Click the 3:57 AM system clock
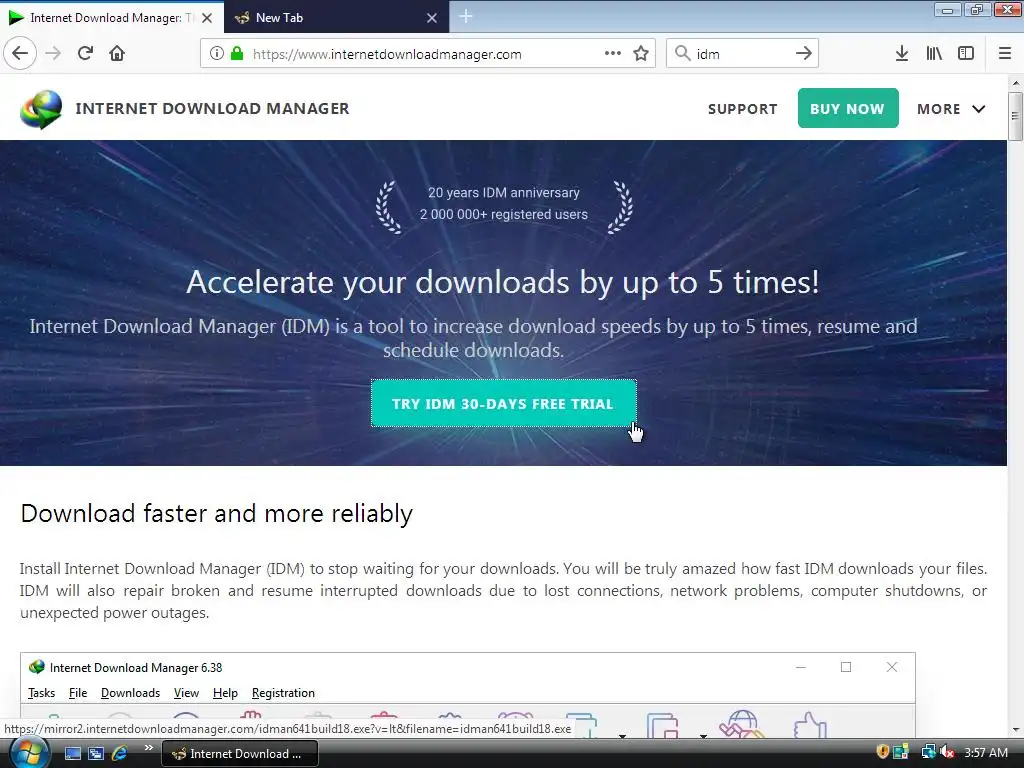Viewport: 1024px width, 768px height. (986, 753)
